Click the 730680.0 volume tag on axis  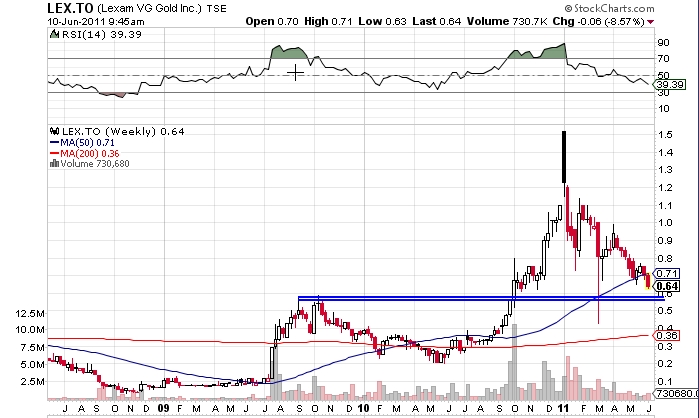coord(676,393)
